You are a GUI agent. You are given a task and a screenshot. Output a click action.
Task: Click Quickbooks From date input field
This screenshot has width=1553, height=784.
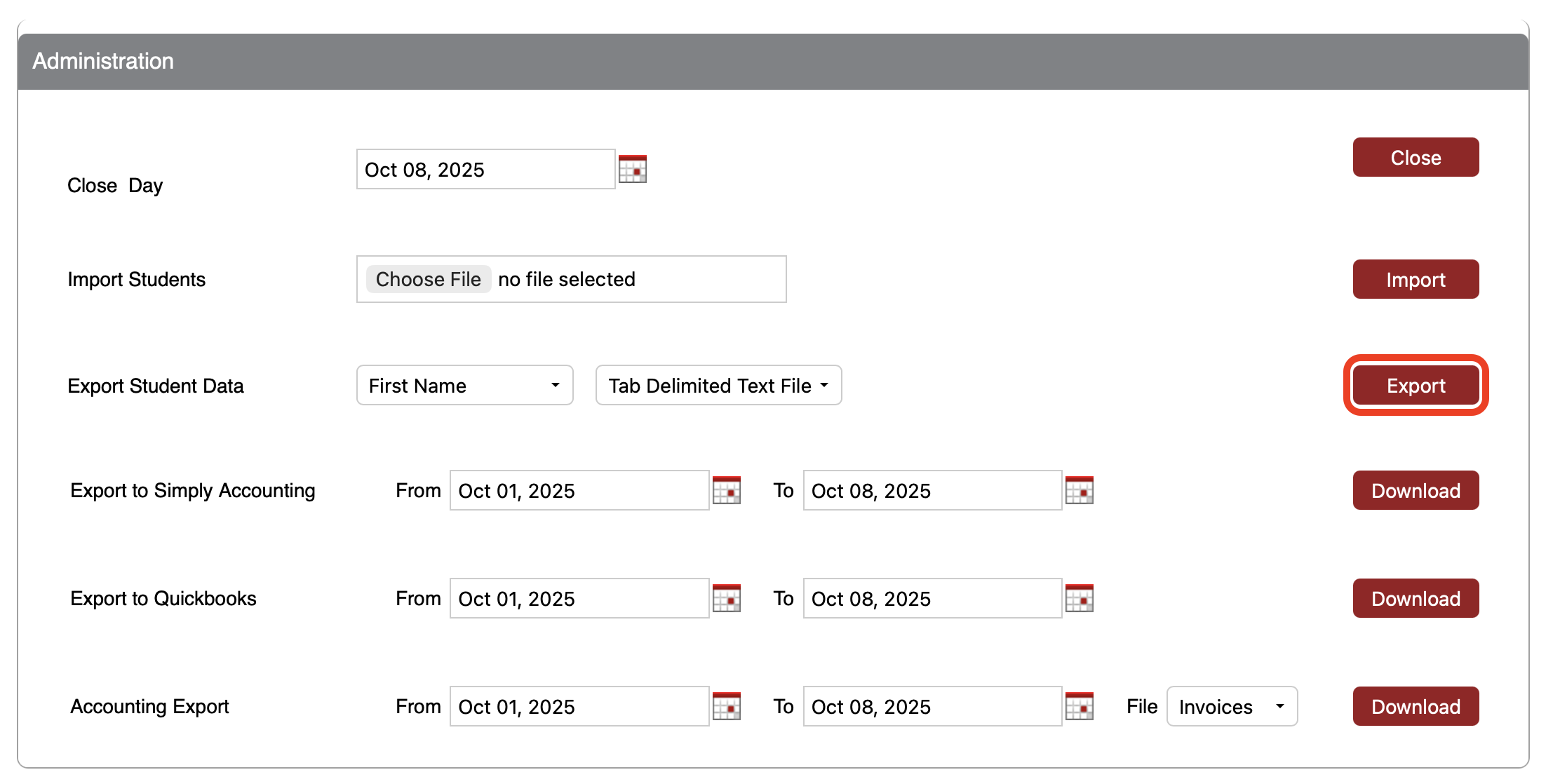579,598
